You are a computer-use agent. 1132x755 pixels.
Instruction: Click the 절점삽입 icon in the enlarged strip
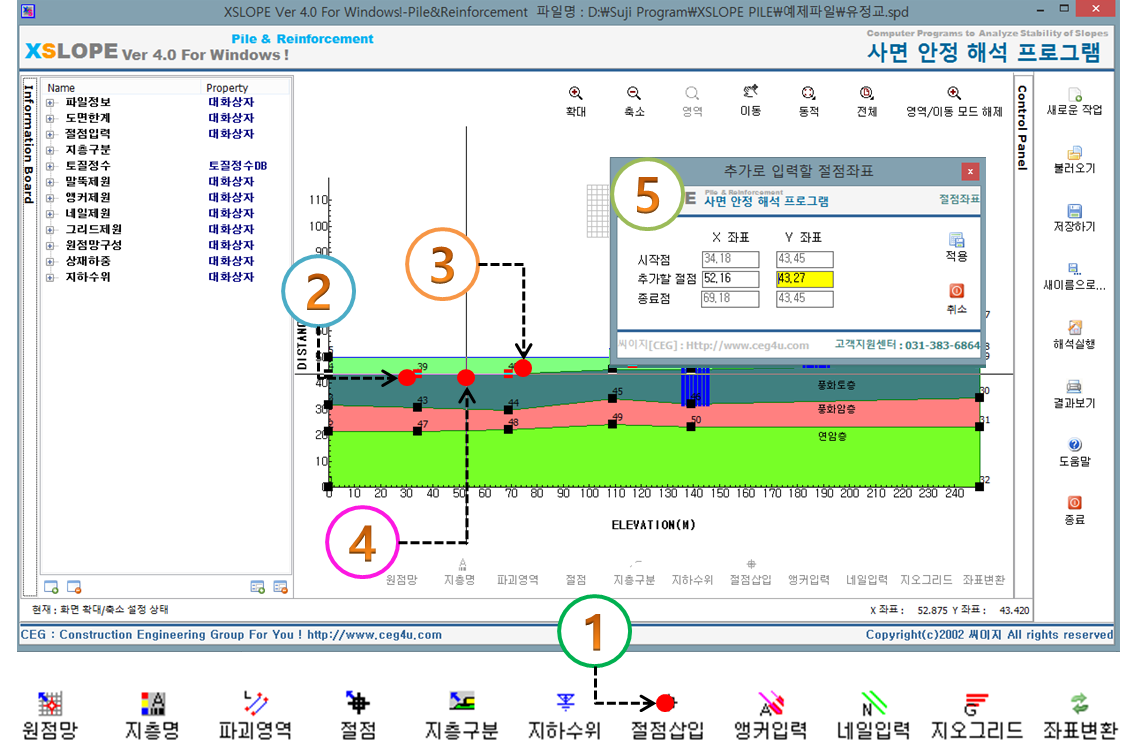click(666, 703)
